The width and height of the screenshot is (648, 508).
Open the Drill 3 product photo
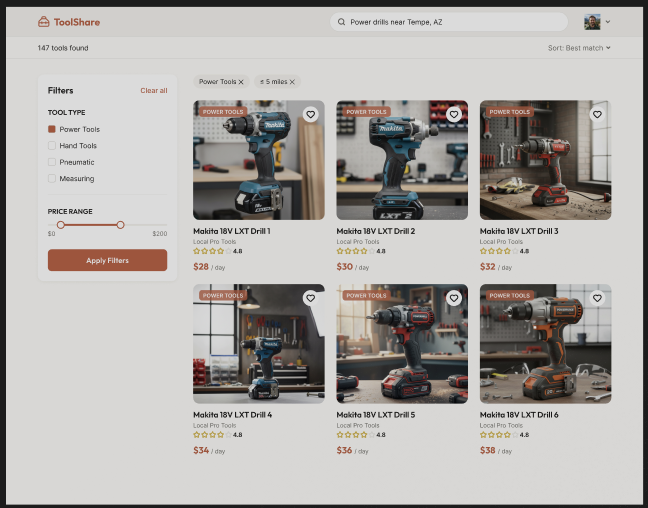[546, 160]
